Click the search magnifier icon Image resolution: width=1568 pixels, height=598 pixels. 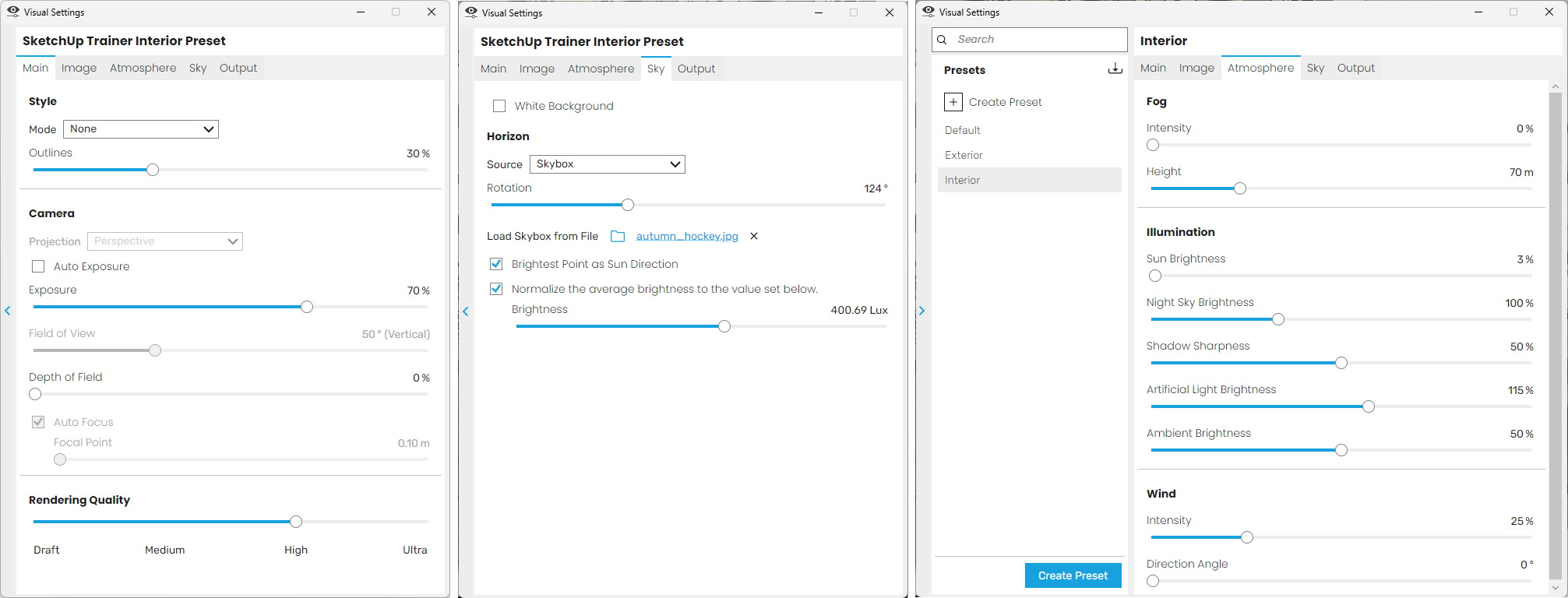(x=943, y=40)
